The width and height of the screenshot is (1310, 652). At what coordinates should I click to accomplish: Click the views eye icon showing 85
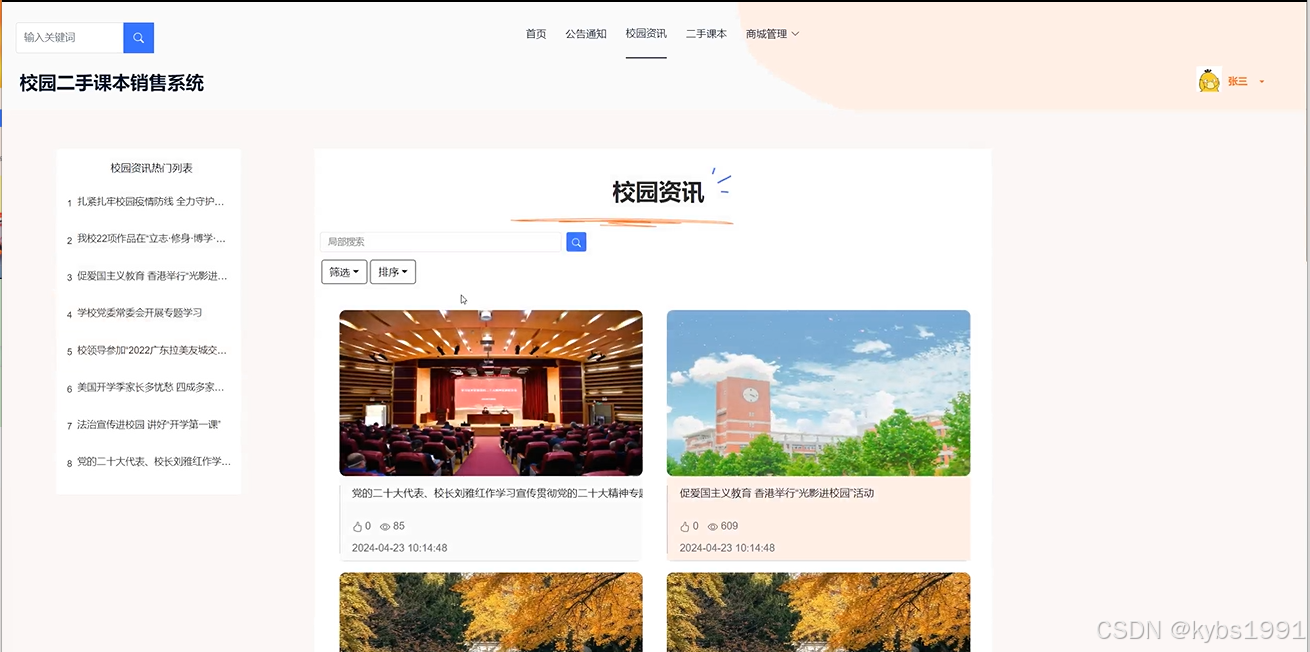pos(385,526)
